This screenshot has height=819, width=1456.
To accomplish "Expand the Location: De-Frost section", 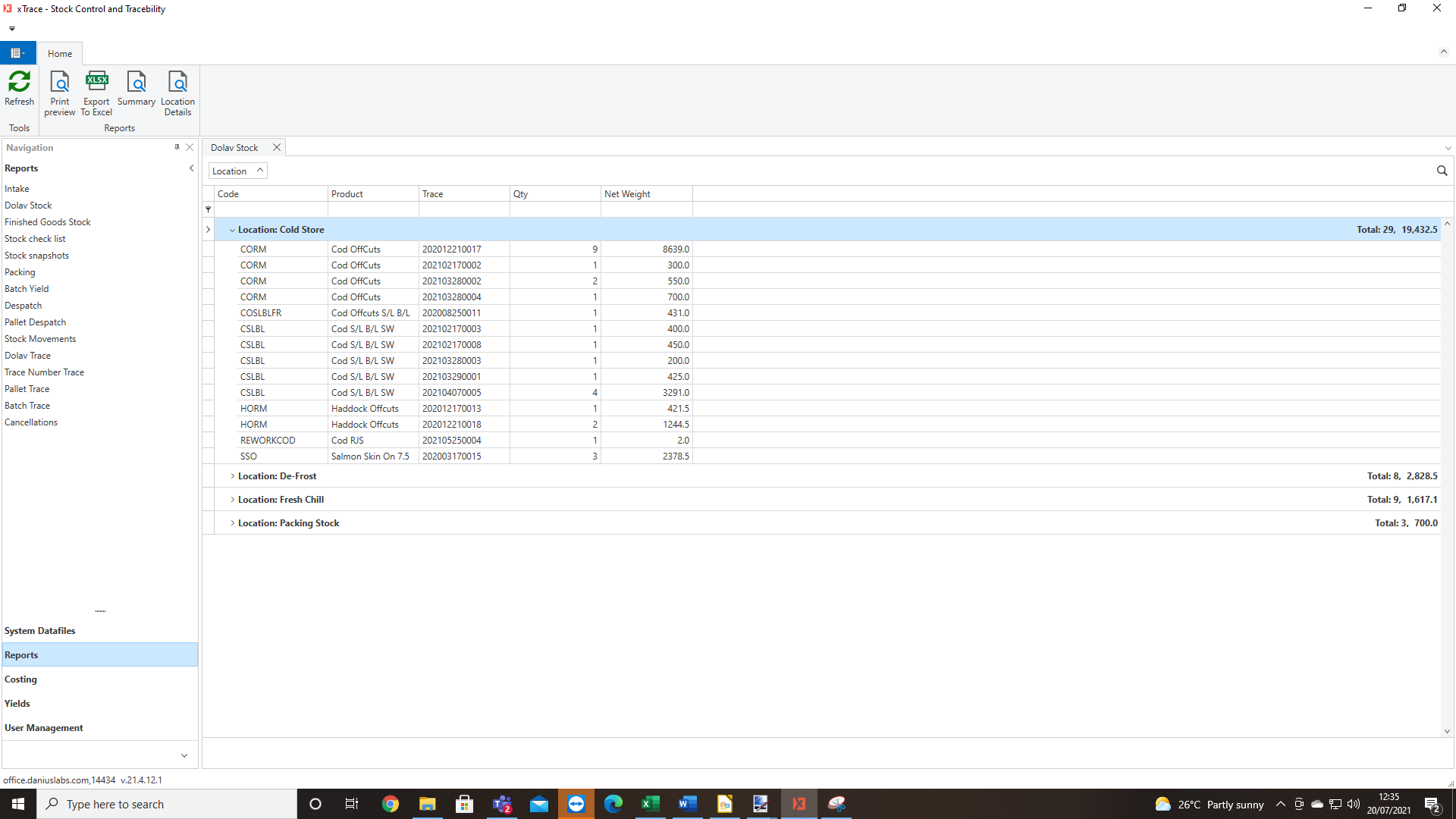I will tap(232, 476).
